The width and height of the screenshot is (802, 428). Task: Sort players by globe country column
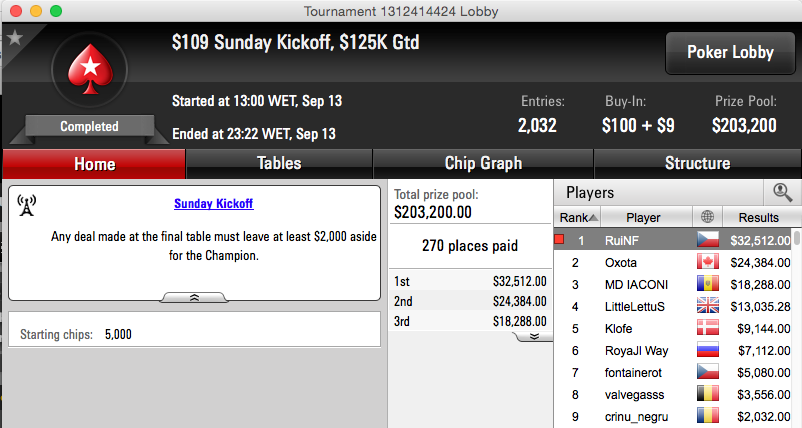pos(707,217)
